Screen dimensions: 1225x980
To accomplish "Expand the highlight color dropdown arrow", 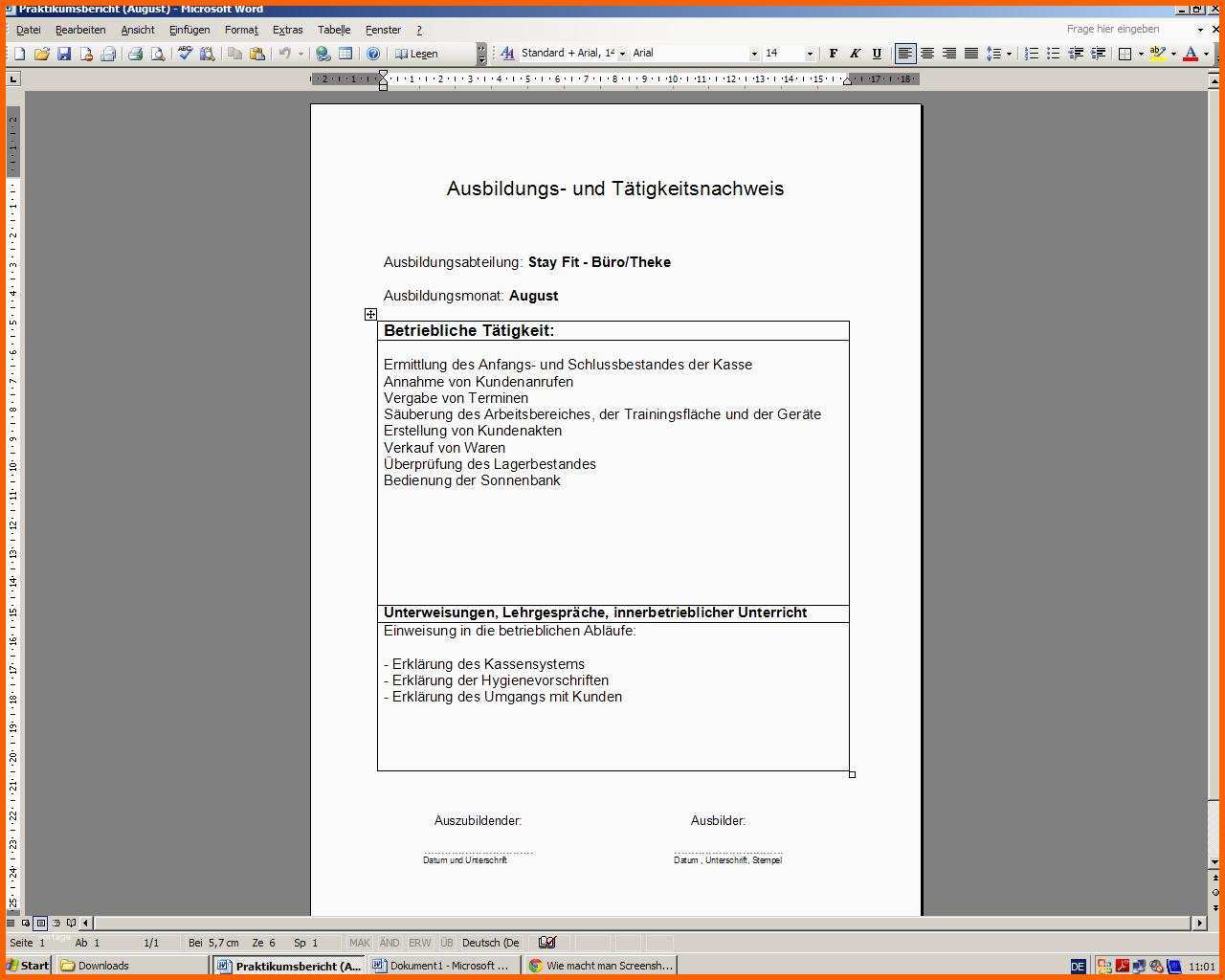I will tap(1173, 54).
